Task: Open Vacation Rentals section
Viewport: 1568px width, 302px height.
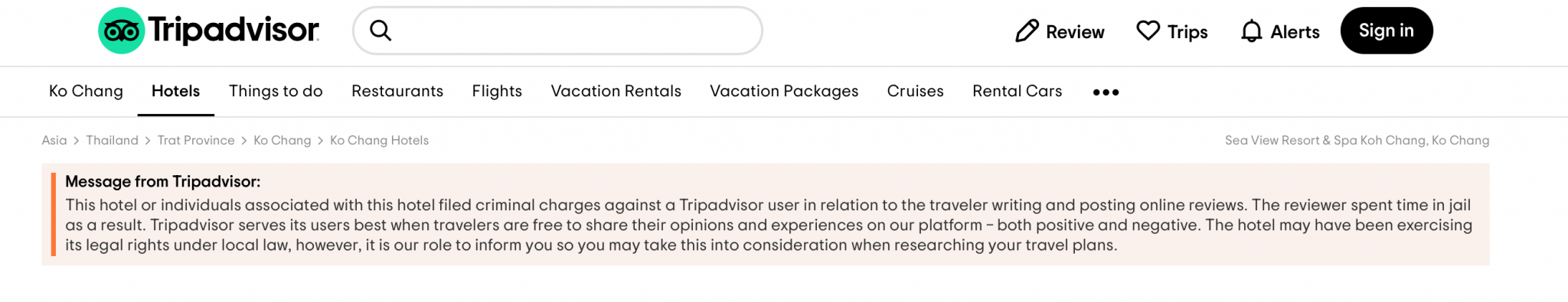Action: [616, 91]
